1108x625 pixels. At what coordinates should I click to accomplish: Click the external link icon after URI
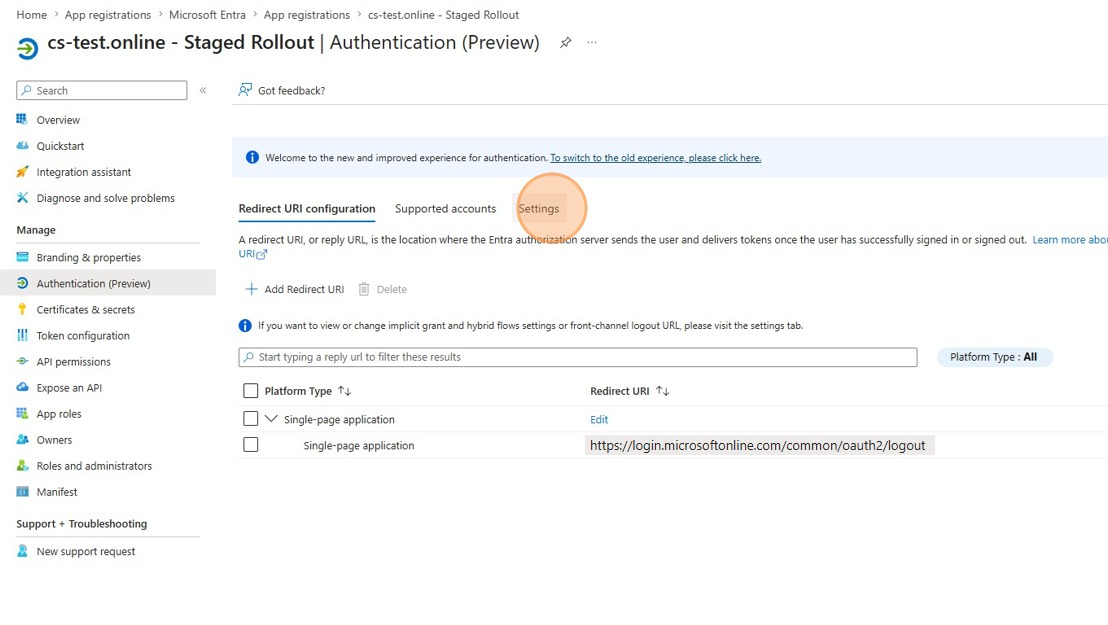coord(261,255)
